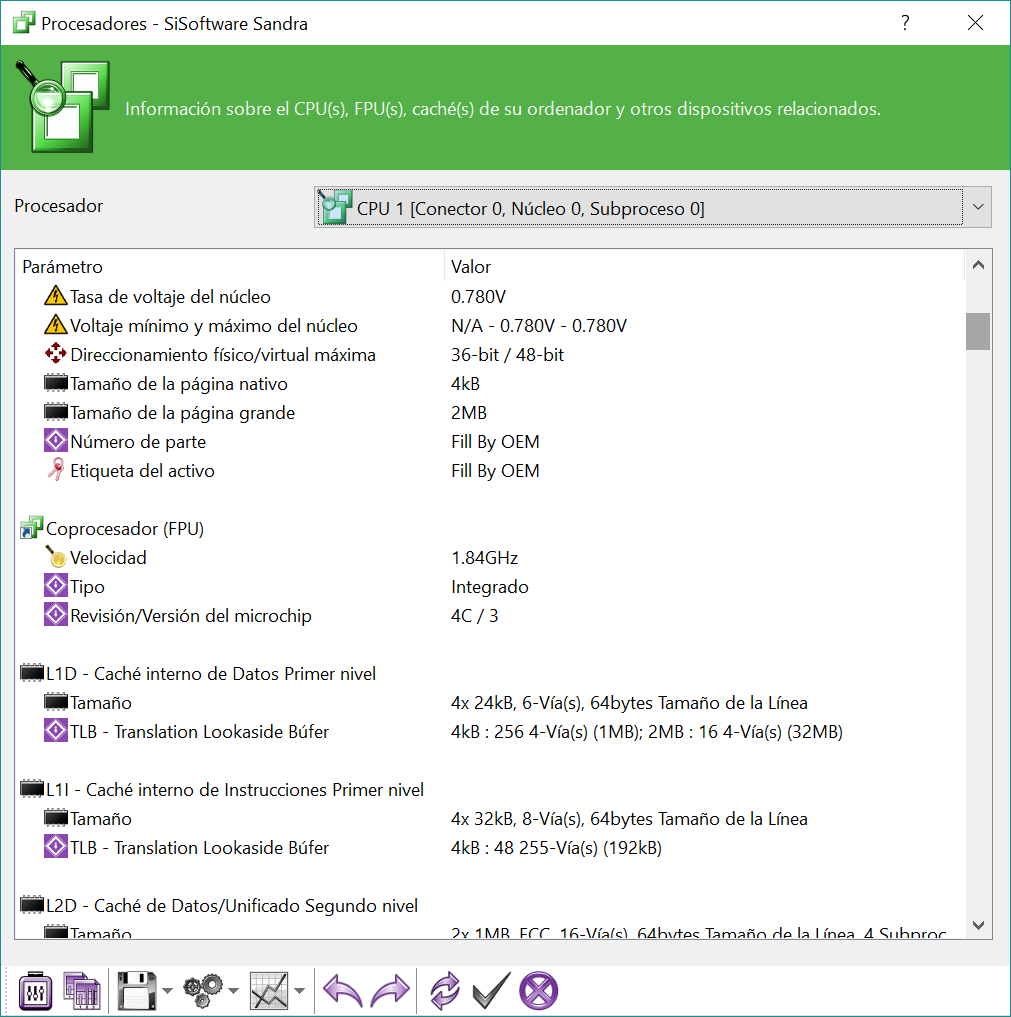Click the purple cancel X icon
This screenshot has width=1011, height=1017.
pyautogui.click(x=538, y=990)
